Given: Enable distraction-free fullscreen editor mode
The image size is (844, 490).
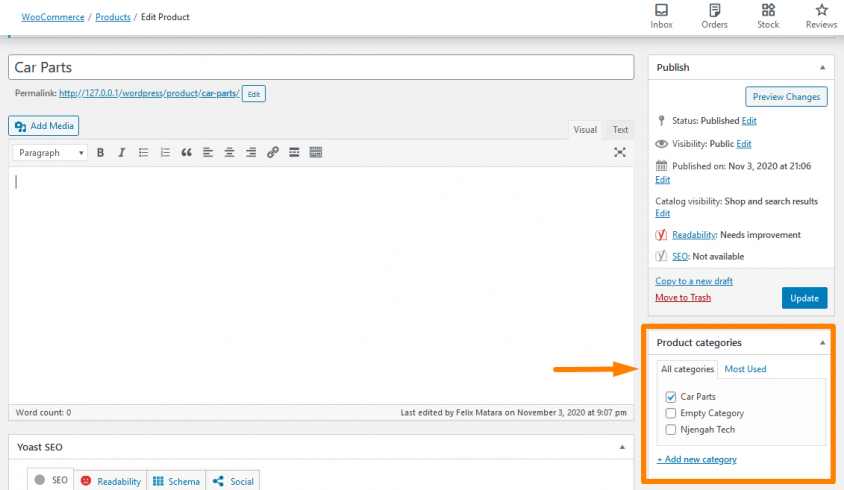Looking at the screenshot, I should [x=620, y=153].
